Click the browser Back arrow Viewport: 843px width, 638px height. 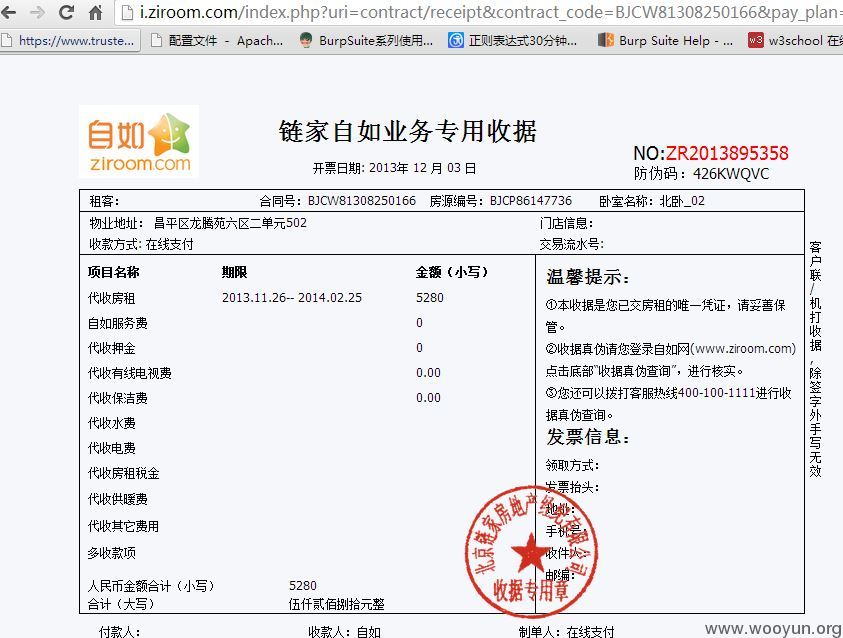coord(8,12)
